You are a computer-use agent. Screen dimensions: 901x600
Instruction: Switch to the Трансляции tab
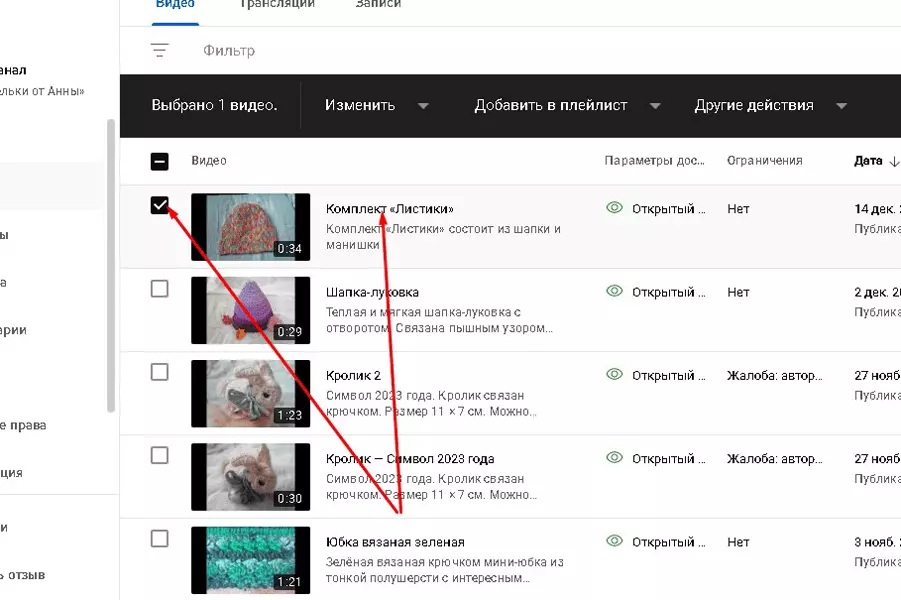277,4
